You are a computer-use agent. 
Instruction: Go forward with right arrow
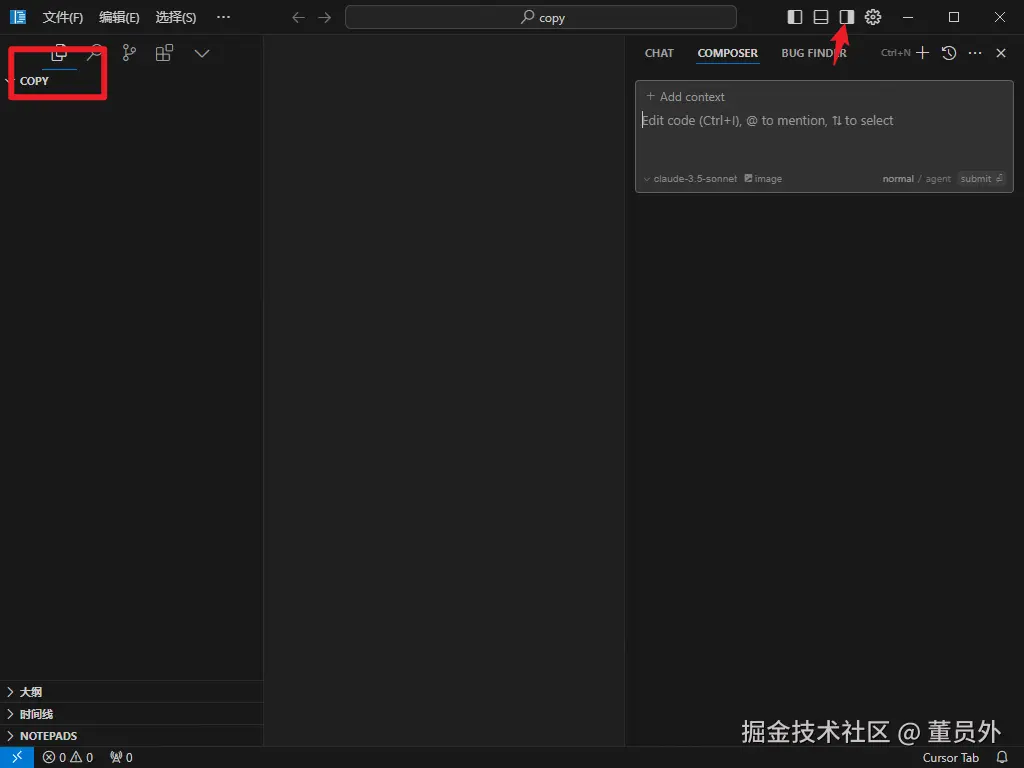(x=325, y=18)
